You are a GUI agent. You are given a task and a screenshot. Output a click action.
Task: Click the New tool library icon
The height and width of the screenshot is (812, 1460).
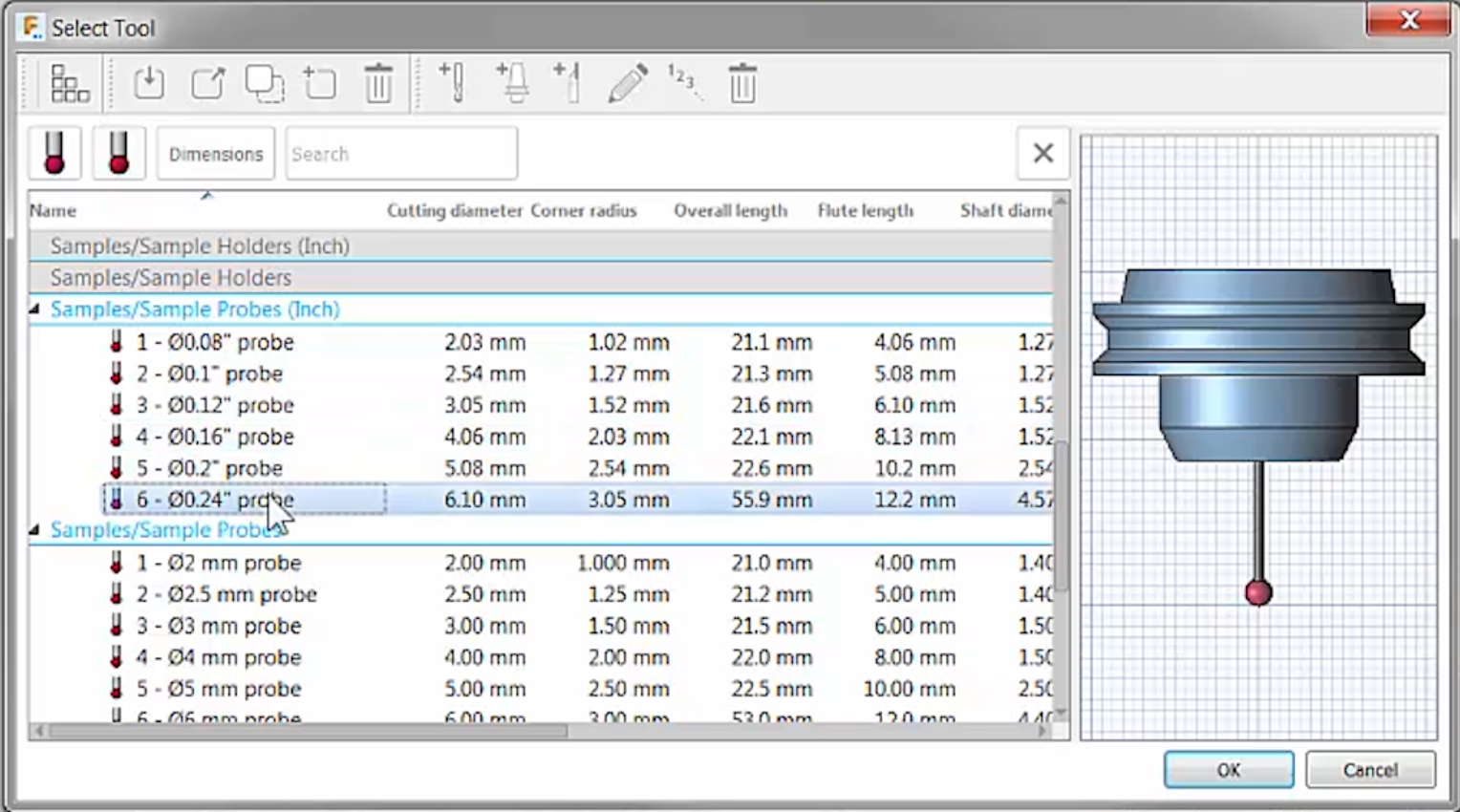[x=320, y=84]
